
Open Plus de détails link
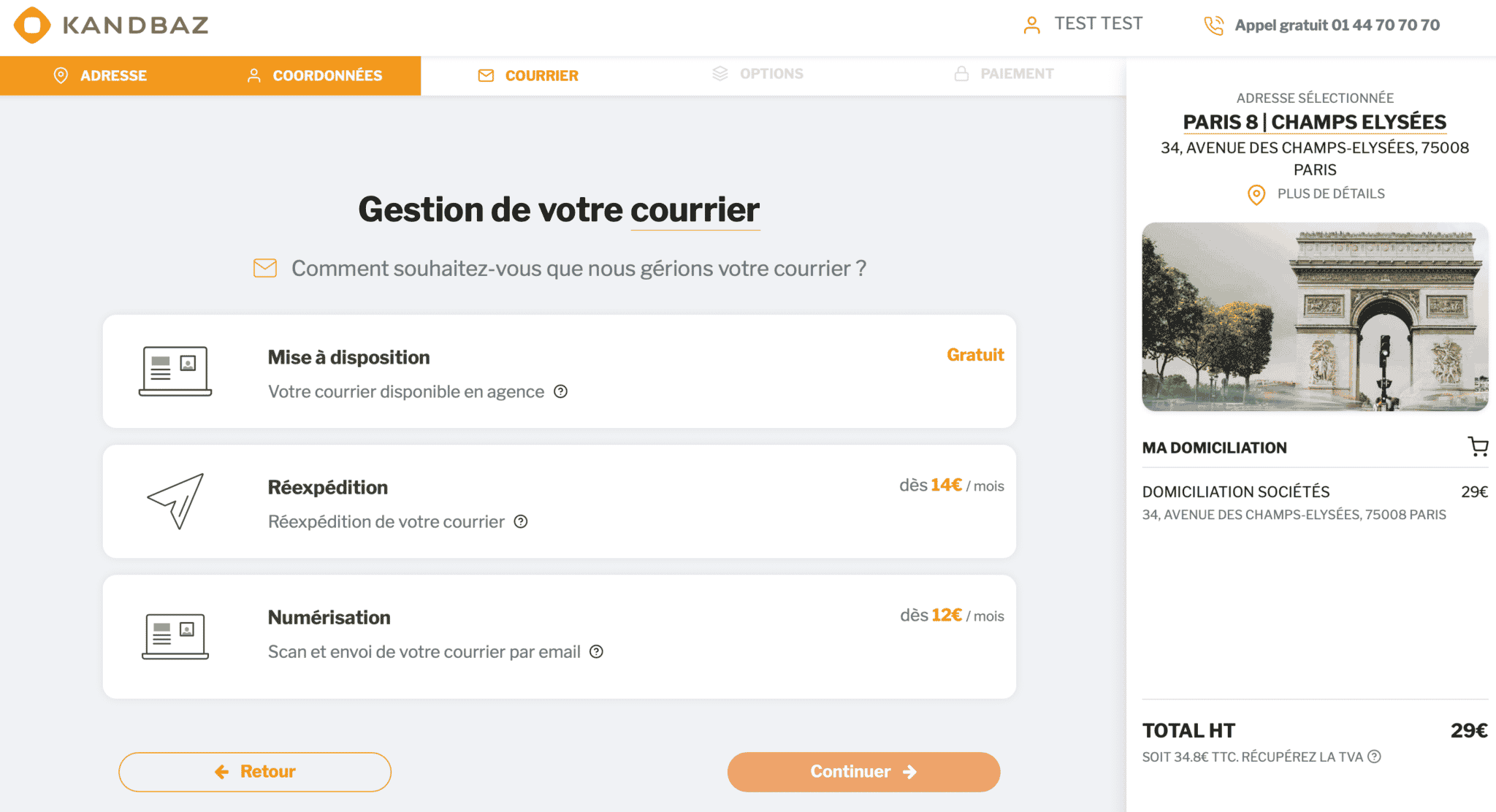(1331, 194)
